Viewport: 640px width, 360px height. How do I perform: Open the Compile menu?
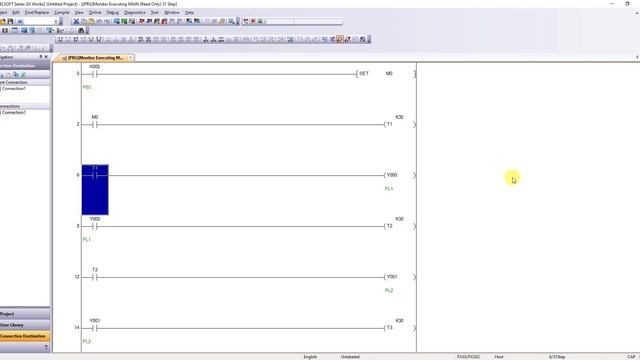(x=62, y=13)
